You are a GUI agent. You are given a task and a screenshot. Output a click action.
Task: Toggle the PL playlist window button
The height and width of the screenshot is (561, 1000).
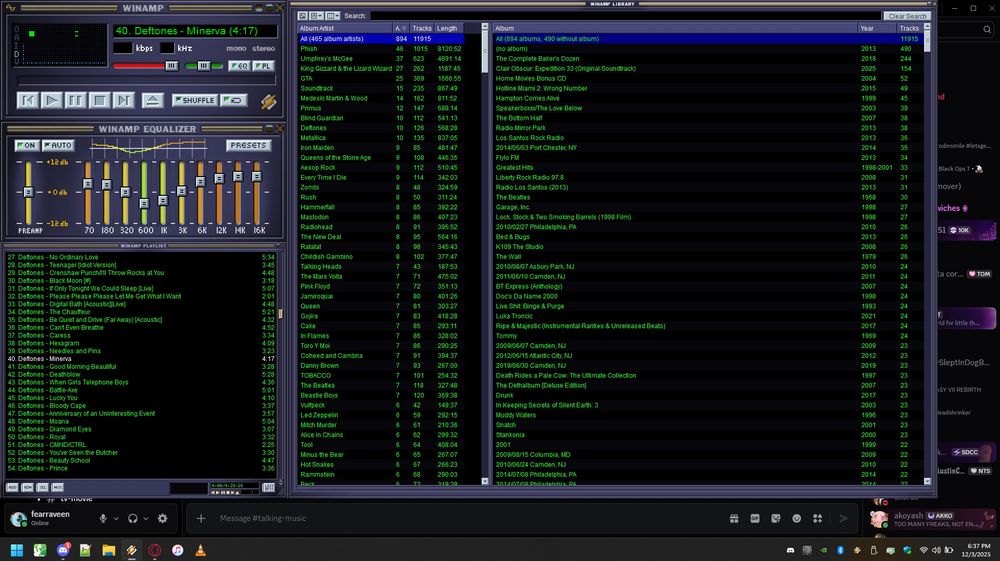click(x=263, y=66)
